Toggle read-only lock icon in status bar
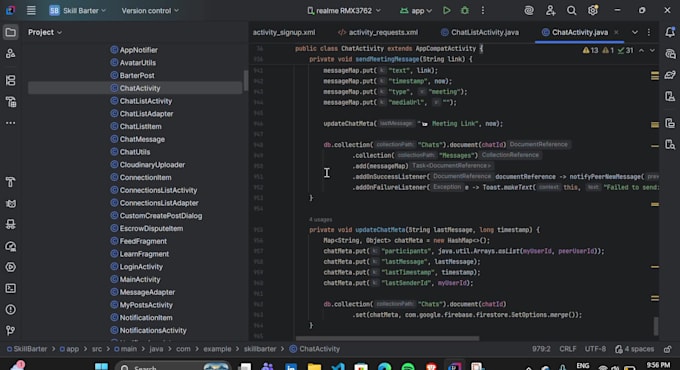 (x=667, y=349)
